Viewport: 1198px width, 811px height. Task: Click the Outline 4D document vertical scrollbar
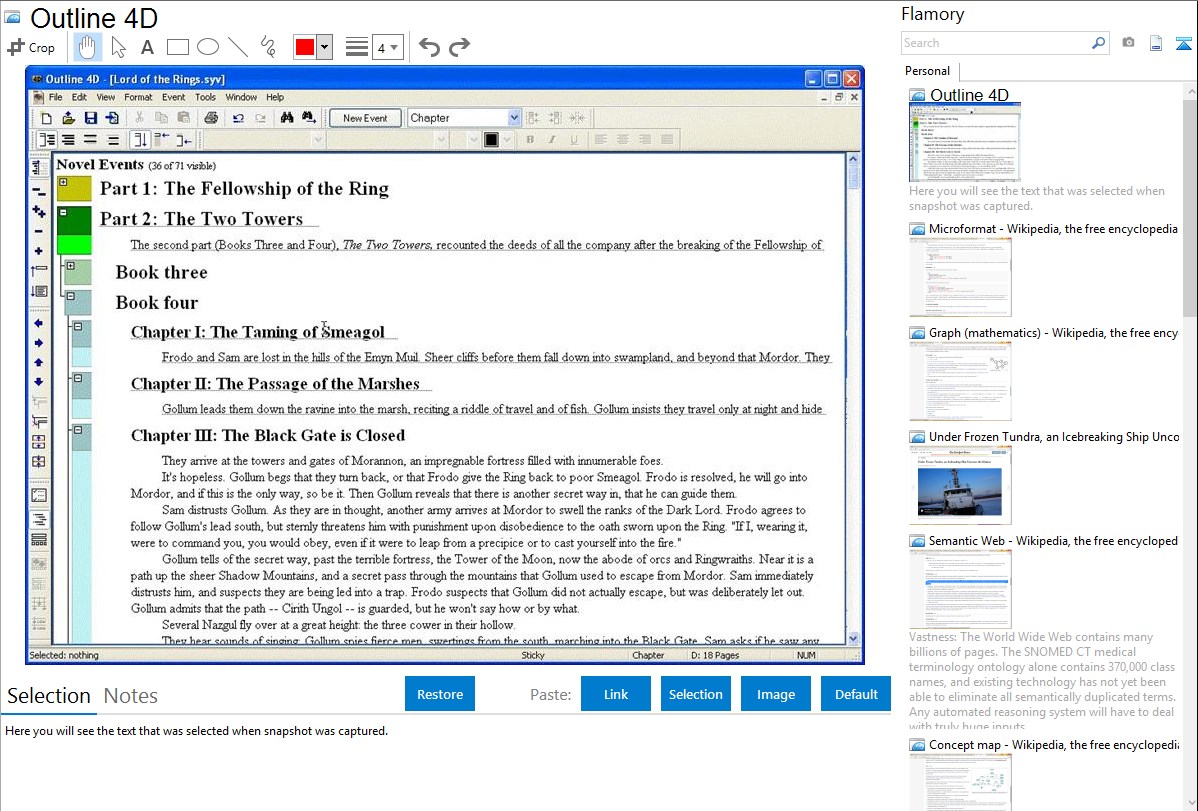[x=853, y=399]
